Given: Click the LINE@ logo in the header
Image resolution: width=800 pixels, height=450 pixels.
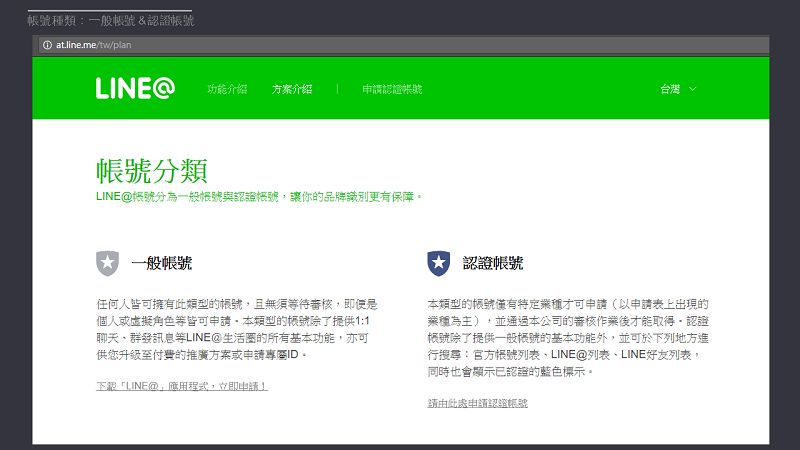Looking at the screenshot, I should [135, 88].
